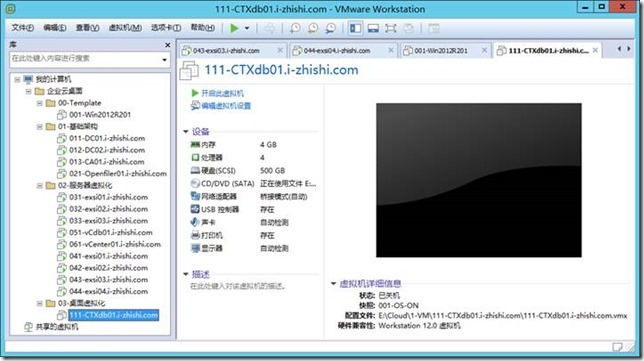
Task: Close the library panel with X
Action: [x=167, y=45]
